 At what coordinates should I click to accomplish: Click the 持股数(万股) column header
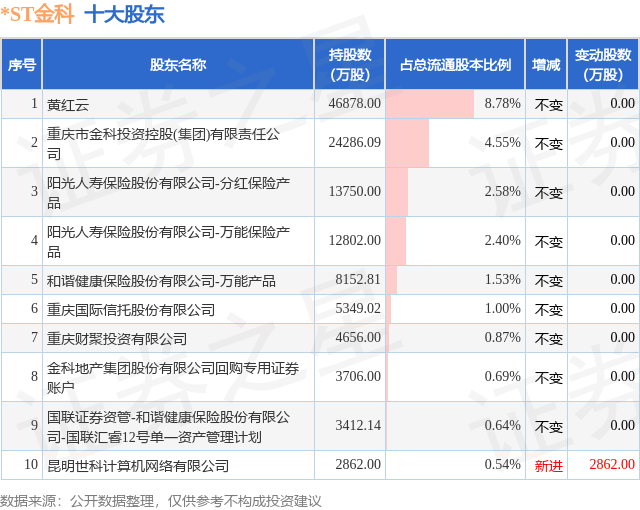[350, 64]
